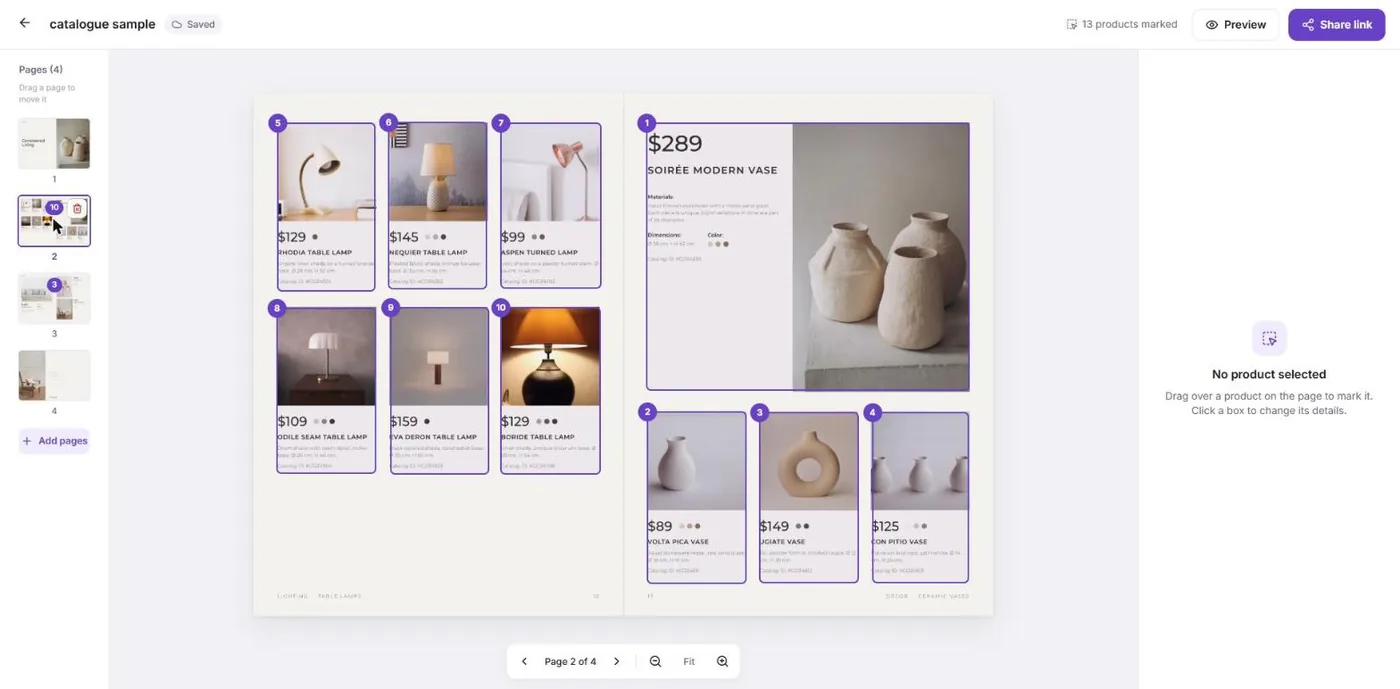Screen dimensions: 1400x689
Task: Select page 1 thumbnail
Action: pos(54,143)
